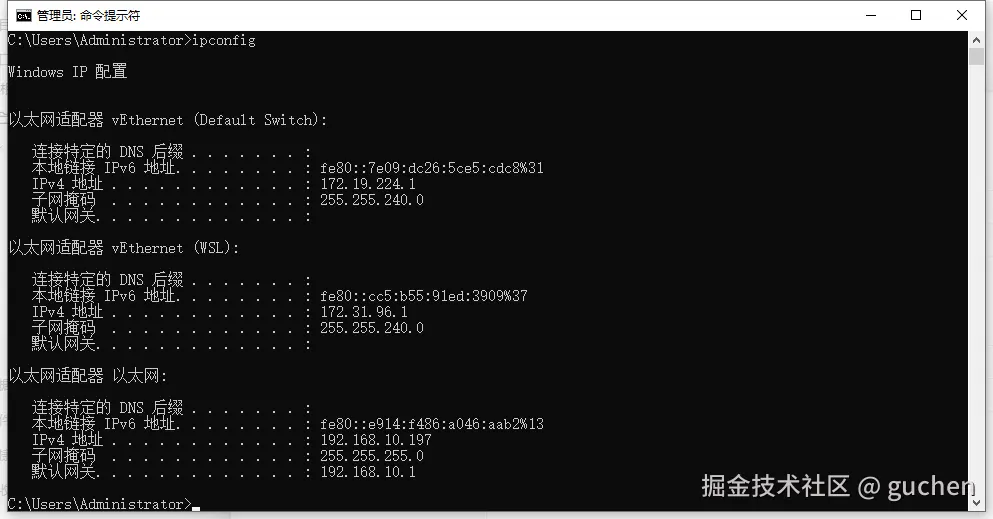Click the 以太网适配器 以太网 header line
Image resolution: width=993 pixels, height=519 pixels.
(x=88, y=376)
